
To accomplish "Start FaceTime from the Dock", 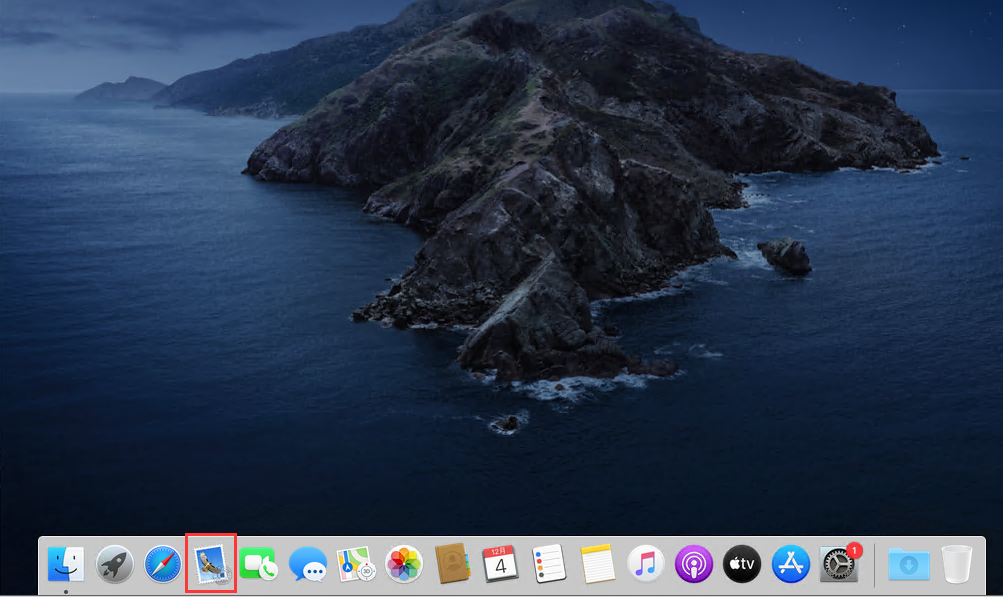I will pyautogui.click(x=260, y=564).
